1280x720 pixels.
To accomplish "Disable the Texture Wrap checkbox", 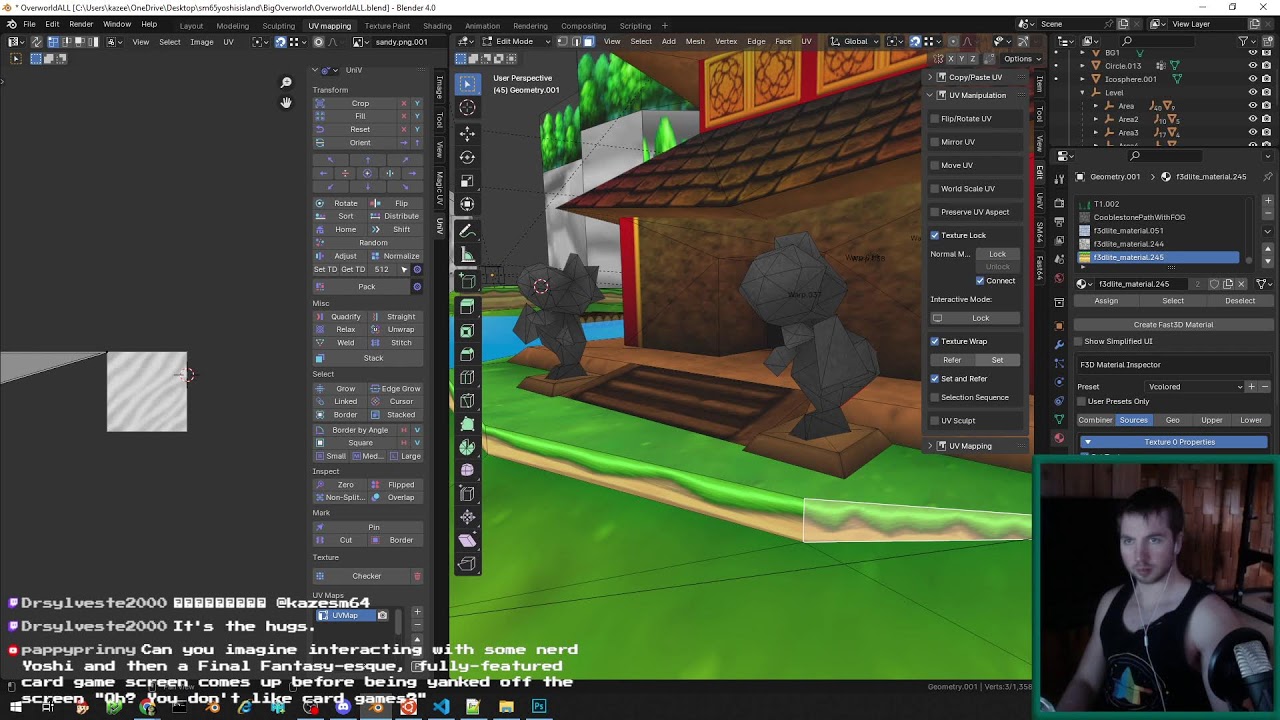I will point(935,341).
